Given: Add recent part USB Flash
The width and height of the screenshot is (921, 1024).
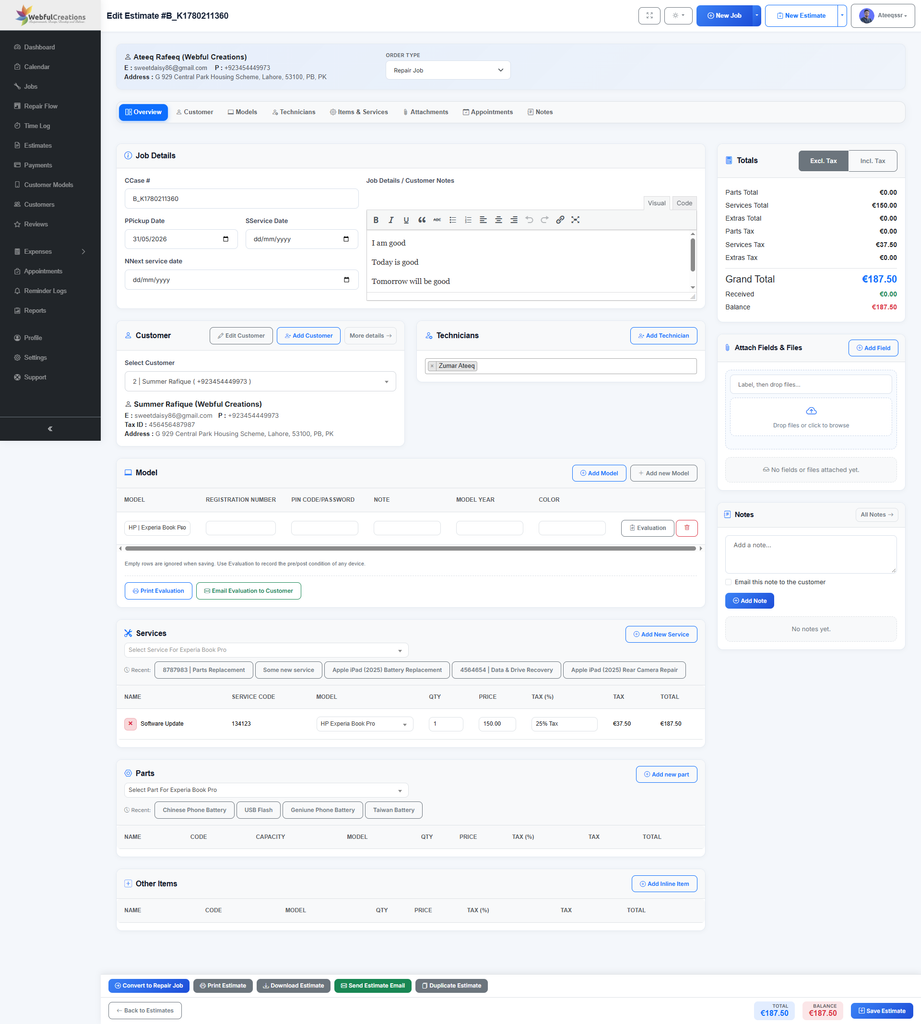Looking at the screenshot, I should tap(258, 810).
